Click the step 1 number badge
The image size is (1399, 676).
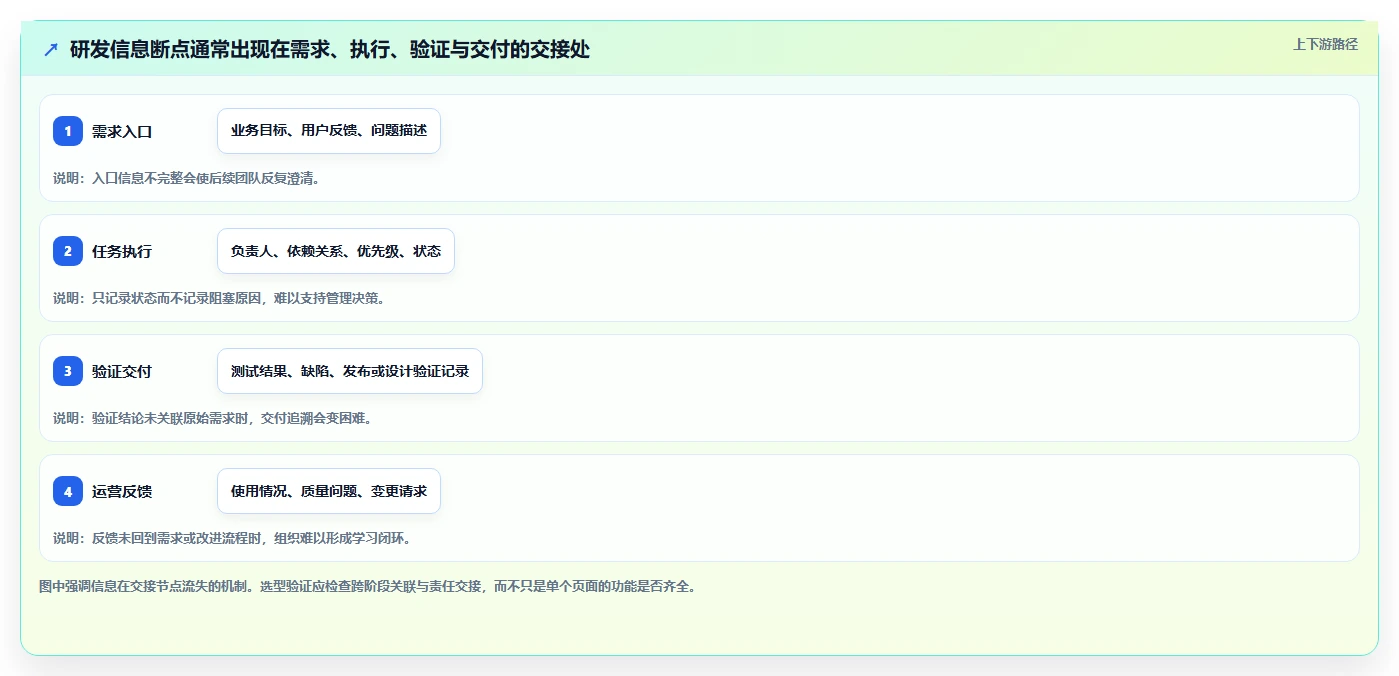[x=68, y=131]
